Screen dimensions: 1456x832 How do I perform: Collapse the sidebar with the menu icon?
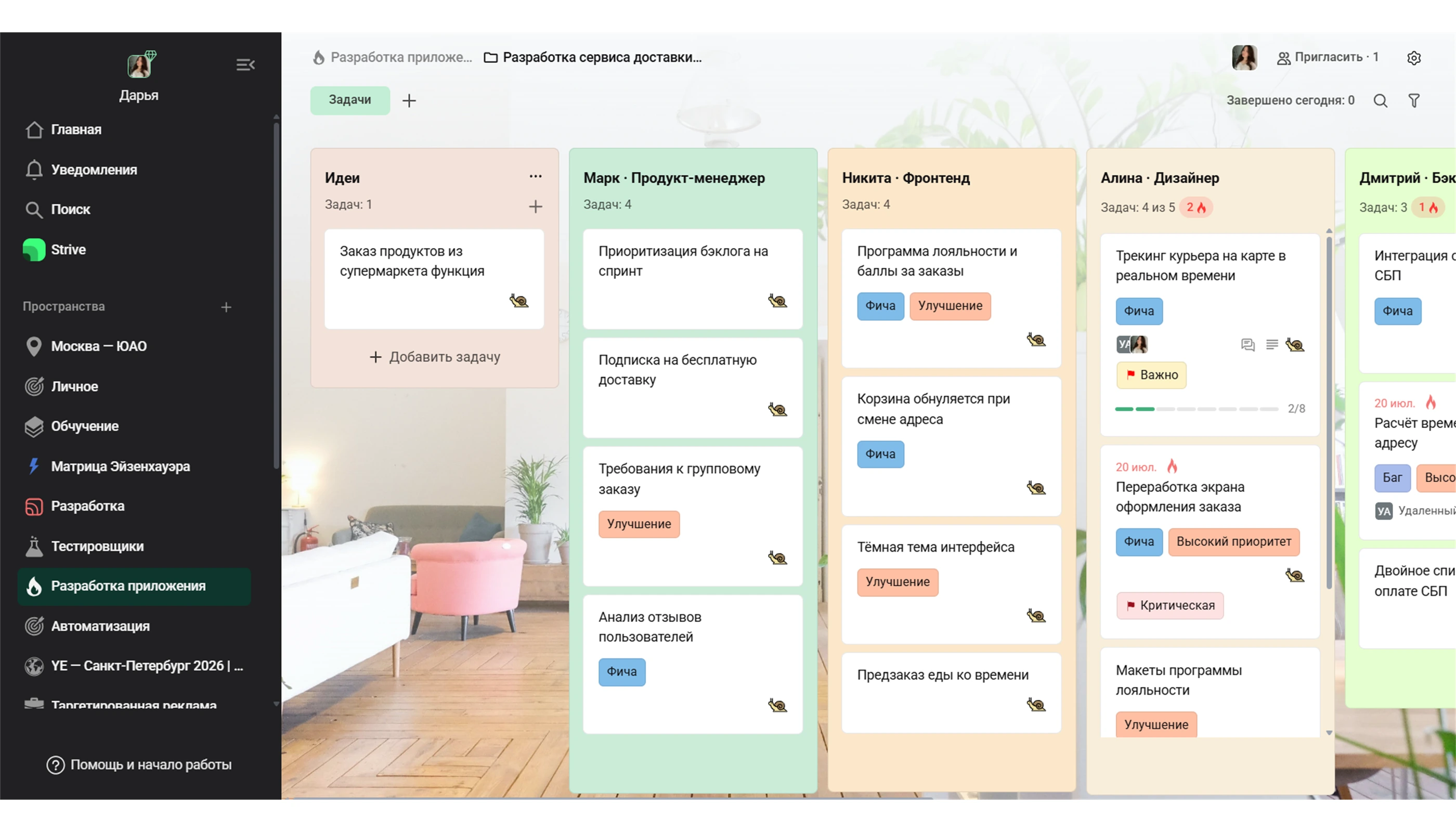pos(245,64)
